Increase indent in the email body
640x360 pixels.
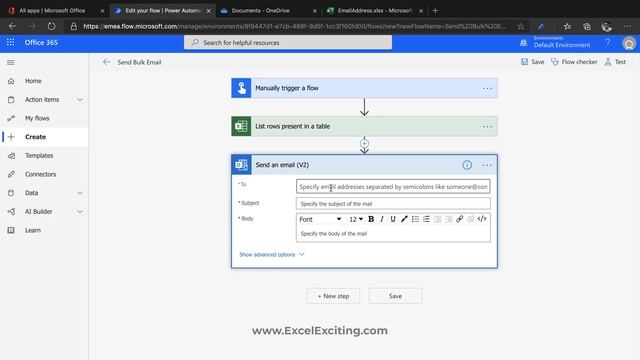(x=449, y=219)
